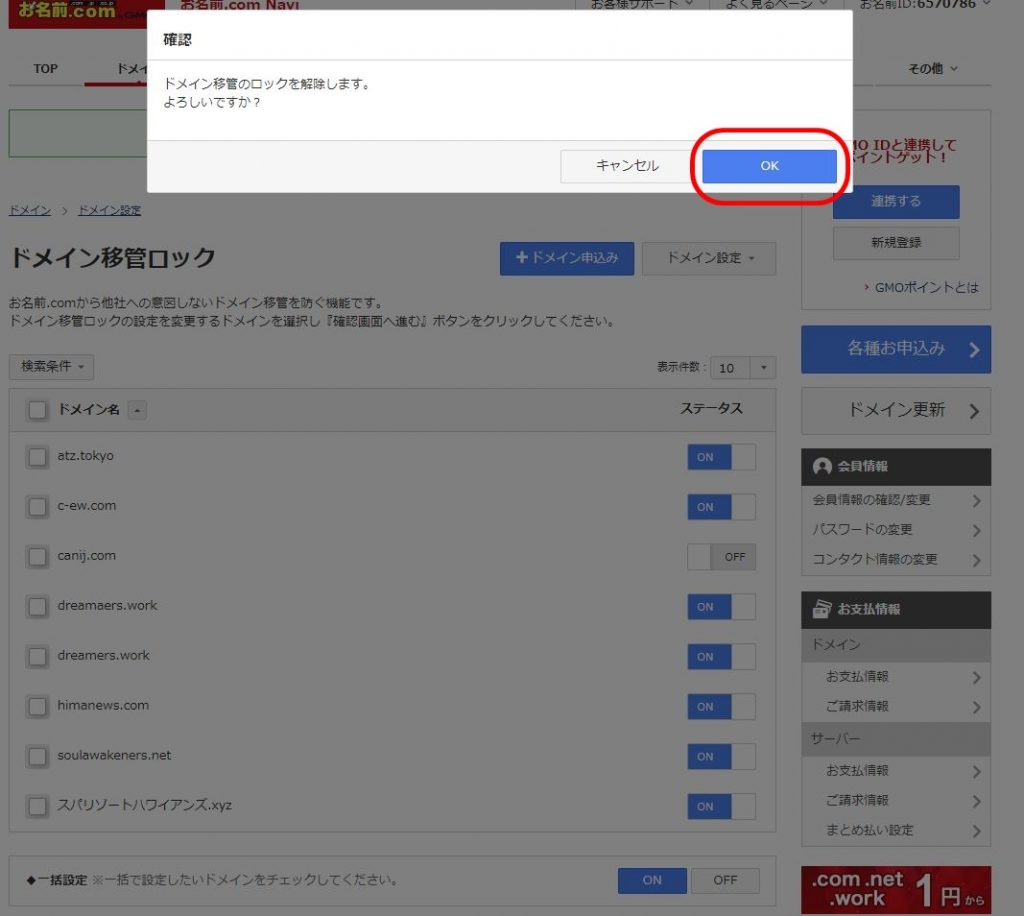Select all domains with header checkbox
Viewport: 1024px width, 916px height.
click(x=38, y=410)
